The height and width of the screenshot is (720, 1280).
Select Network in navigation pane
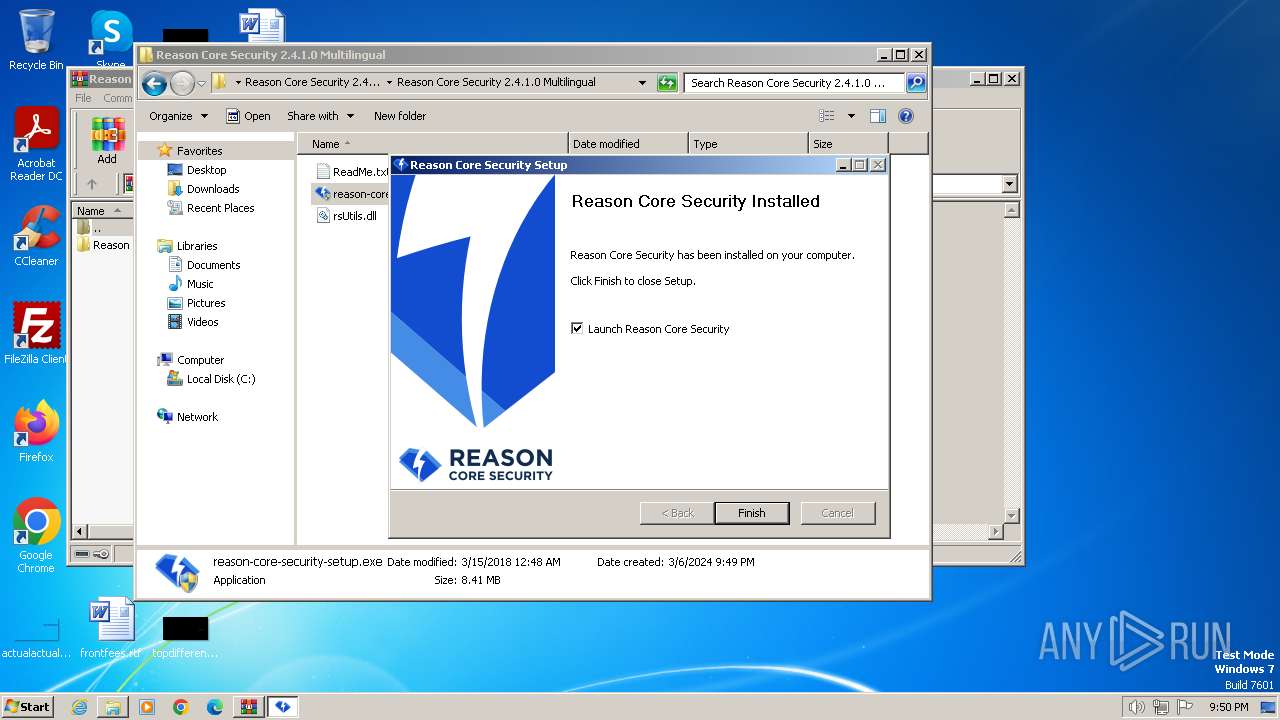click(197, 417)
